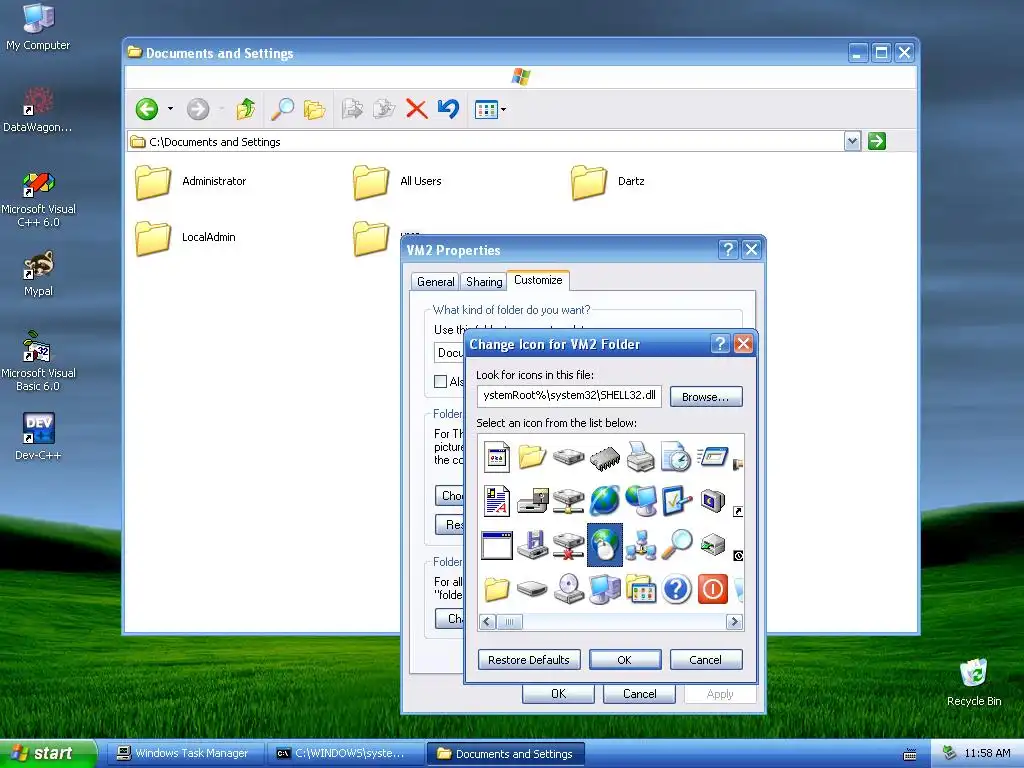Select Microsoft Visual C++ 6.0 desktop shortcut
1024x768 pixels.
[x=38, y=199]
